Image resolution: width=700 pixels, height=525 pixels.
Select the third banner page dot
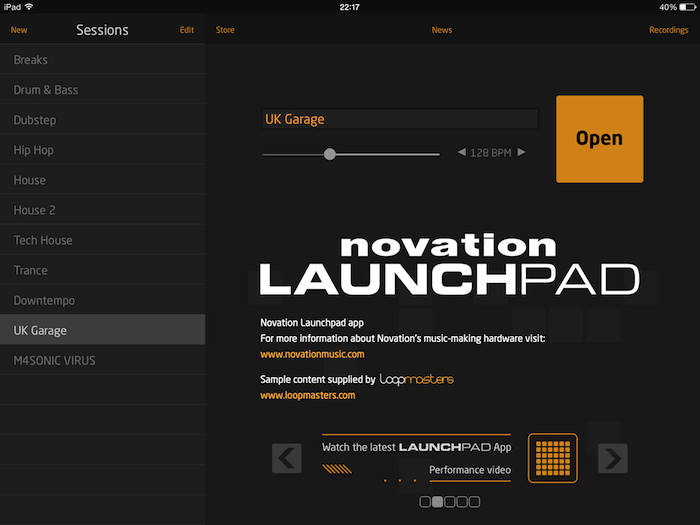click(x=450, y=502)
